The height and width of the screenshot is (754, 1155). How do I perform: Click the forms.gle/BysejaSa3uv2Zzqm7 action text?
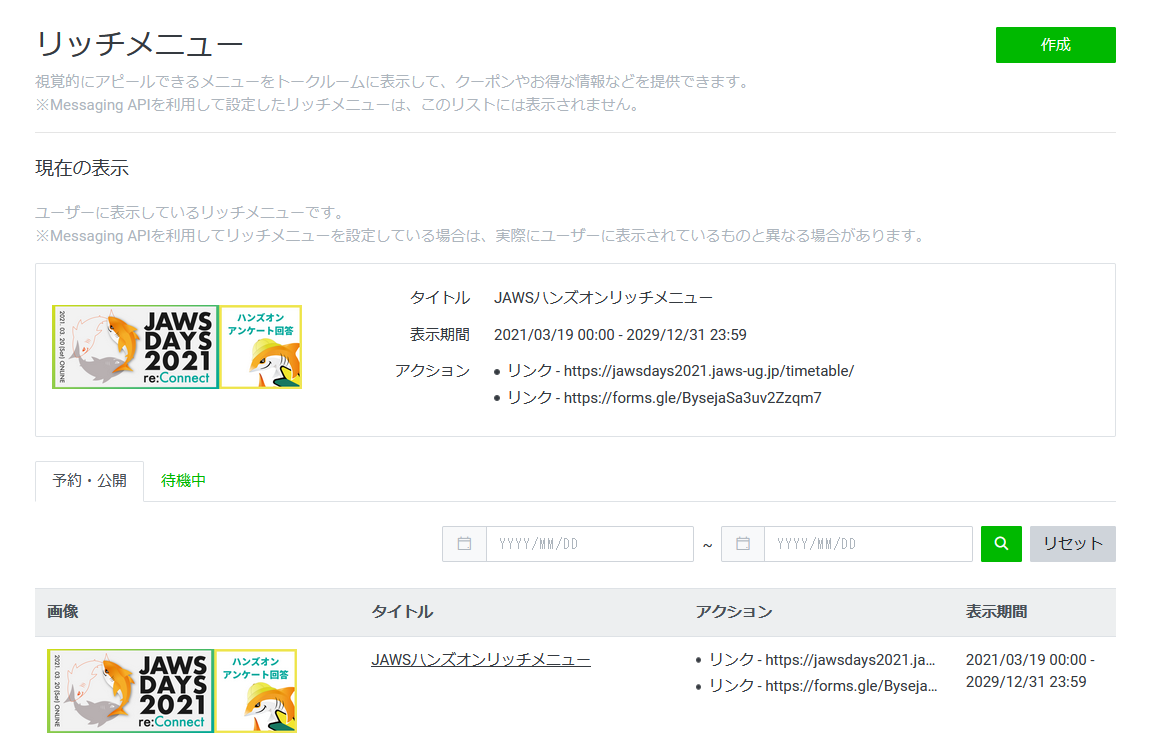pos(692,398)
